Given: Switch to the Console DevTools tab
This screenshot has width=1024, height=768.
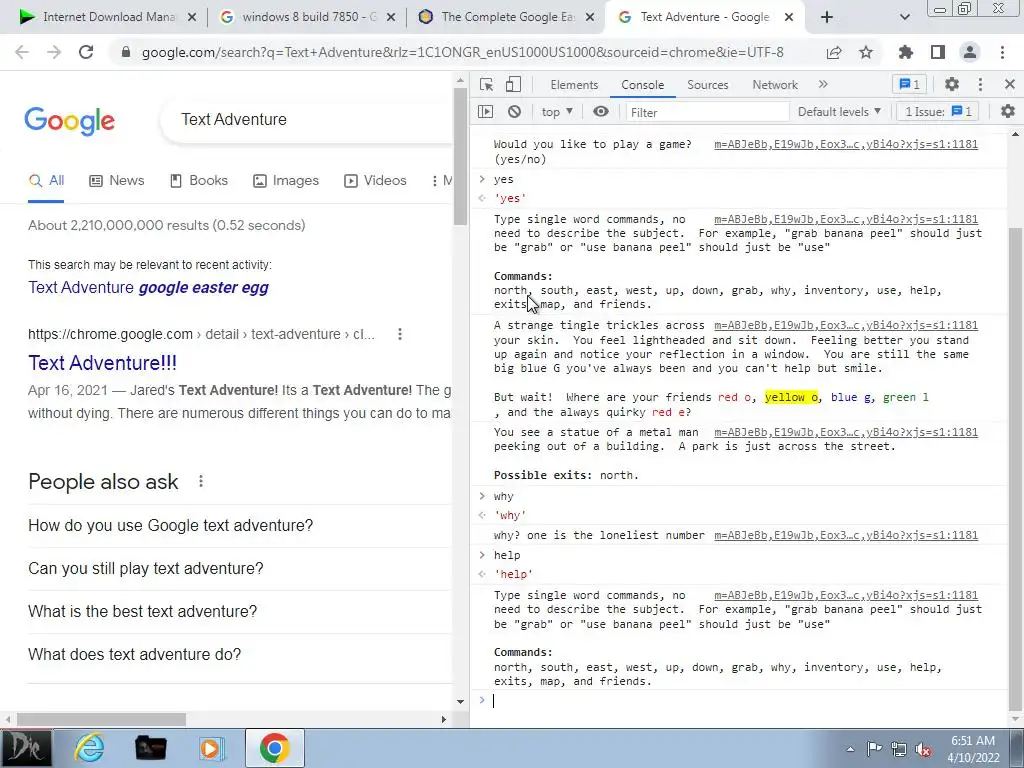Looking at the screenshot, I should tap(643, 85).
